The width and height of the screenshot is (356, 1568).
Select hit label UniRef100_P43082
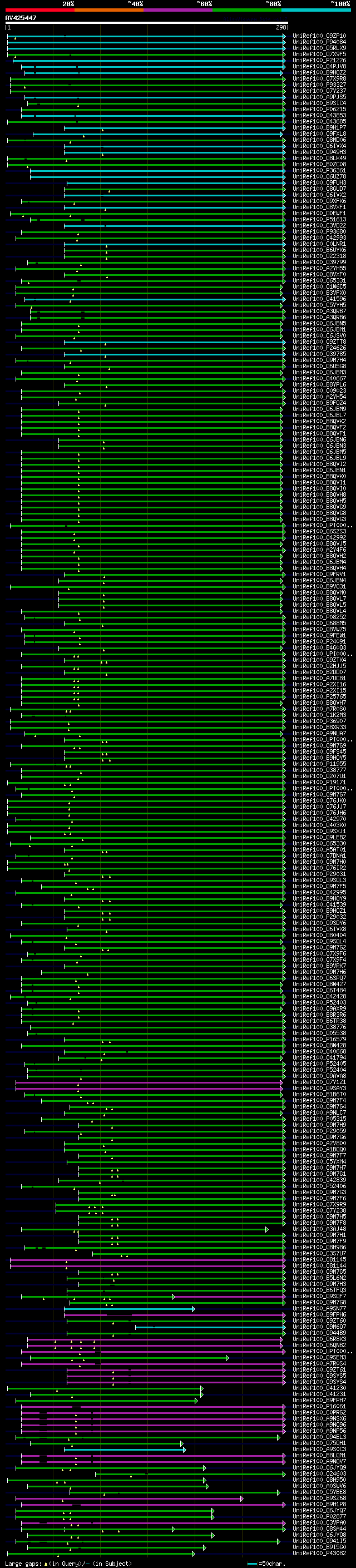coord(319,1553)
